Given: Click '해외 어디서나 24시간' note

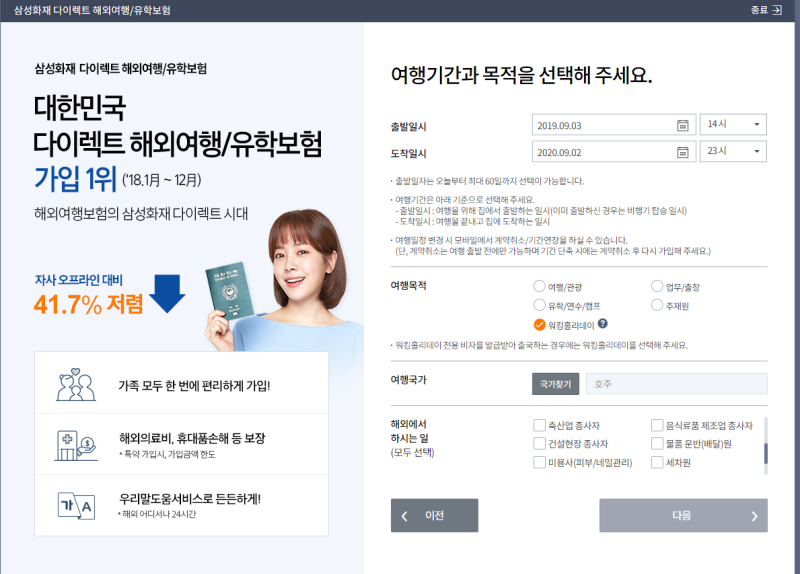Looking at the screenshot, I should pos(158,514).
